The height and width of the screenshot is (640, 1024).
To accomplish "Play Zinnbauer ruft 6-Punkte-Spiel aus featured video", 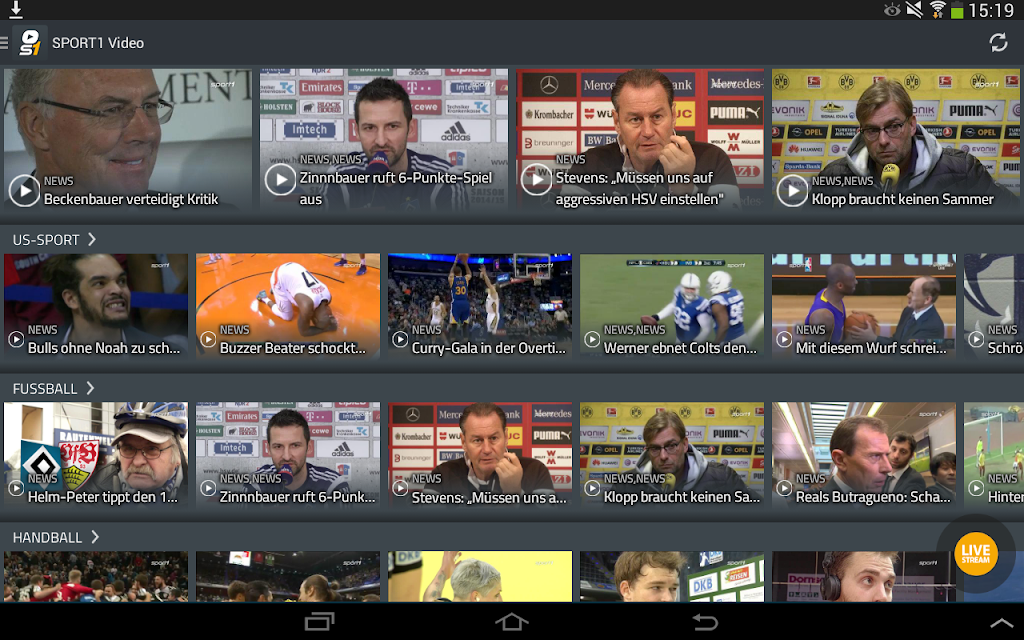I will (x=281, y=180).
